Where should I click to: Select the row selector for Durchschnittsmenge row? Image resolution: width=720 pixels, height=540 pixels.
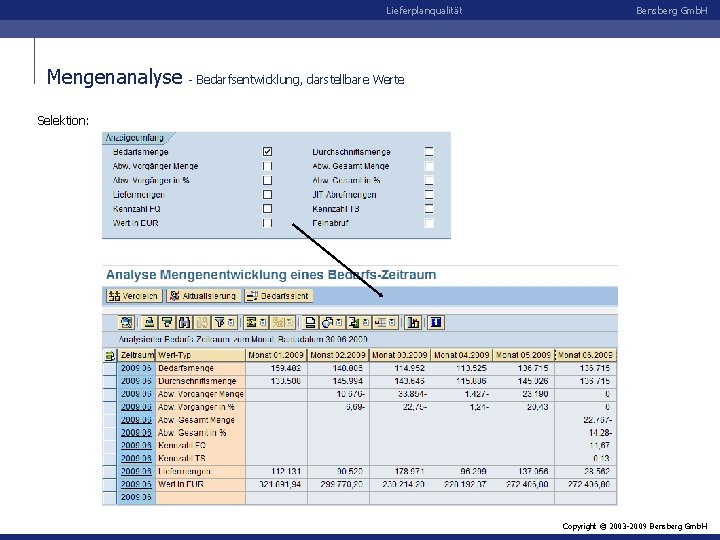110,381
